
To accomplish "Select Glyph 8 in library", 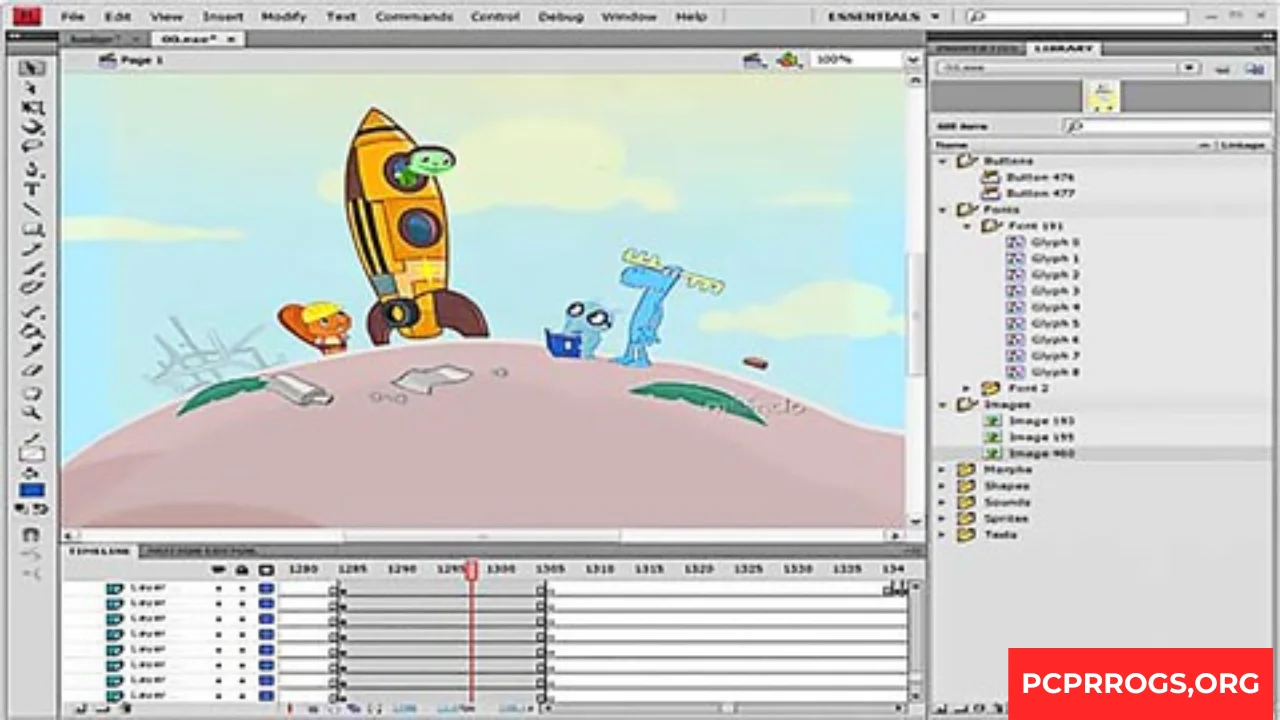I will coord(1043,372).
